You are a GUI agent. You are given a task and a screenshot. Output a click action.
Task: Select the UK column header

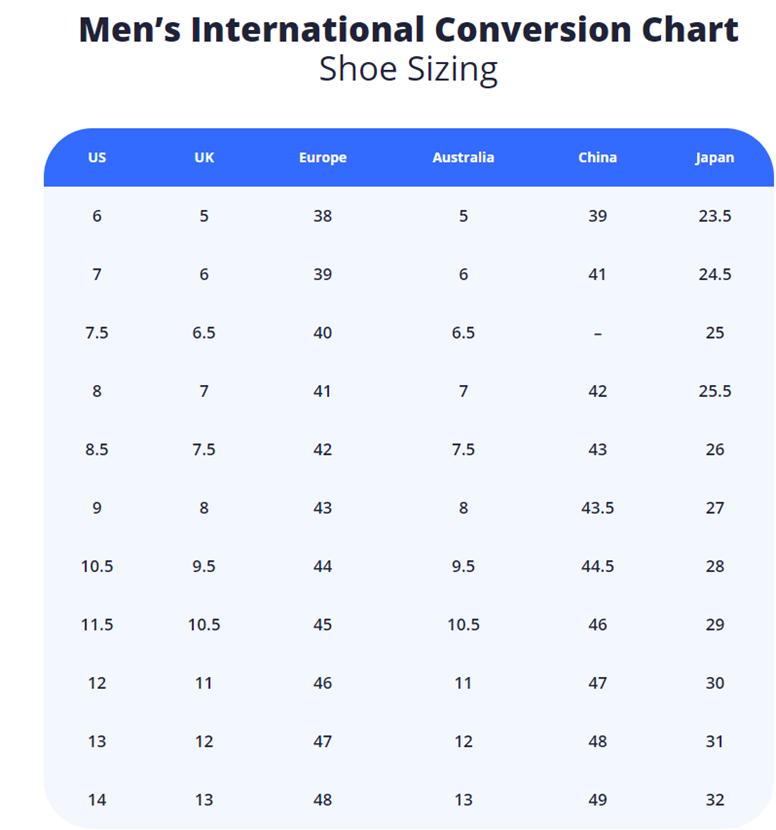pyautogui.click(x=204, y=158)
